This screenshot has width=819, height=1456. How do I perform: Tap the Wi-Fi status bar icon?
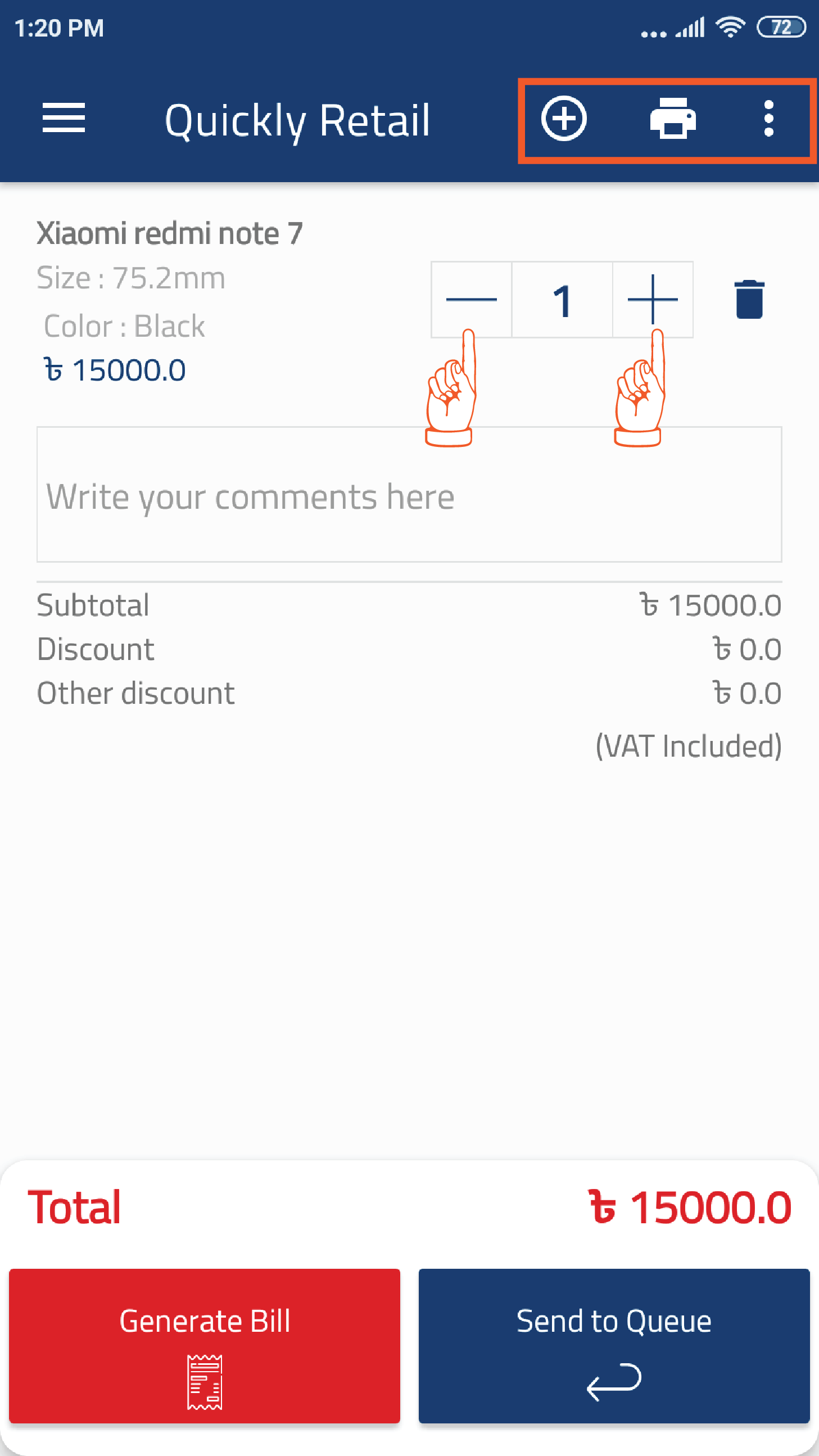(x=730, y=27)
